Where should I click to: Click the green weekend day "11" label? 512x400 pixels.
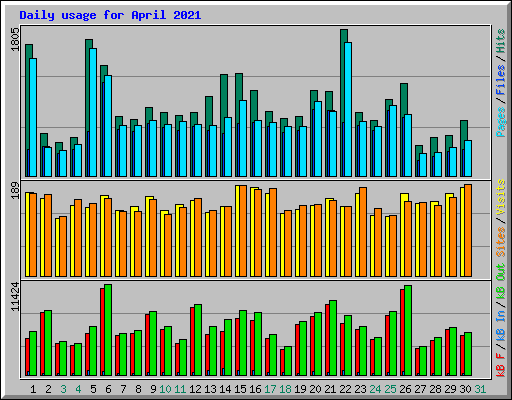[180, 389]
